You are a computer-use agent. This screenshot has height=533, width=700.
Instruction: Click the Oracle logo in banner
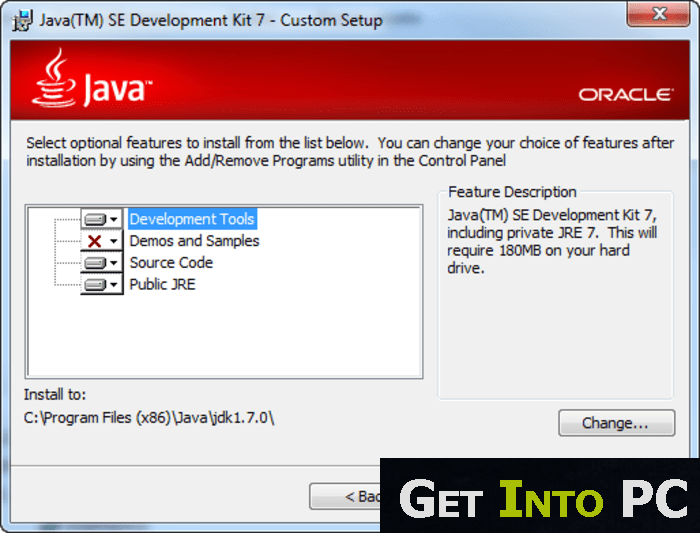pyautogui.click(x=626, y=95)
